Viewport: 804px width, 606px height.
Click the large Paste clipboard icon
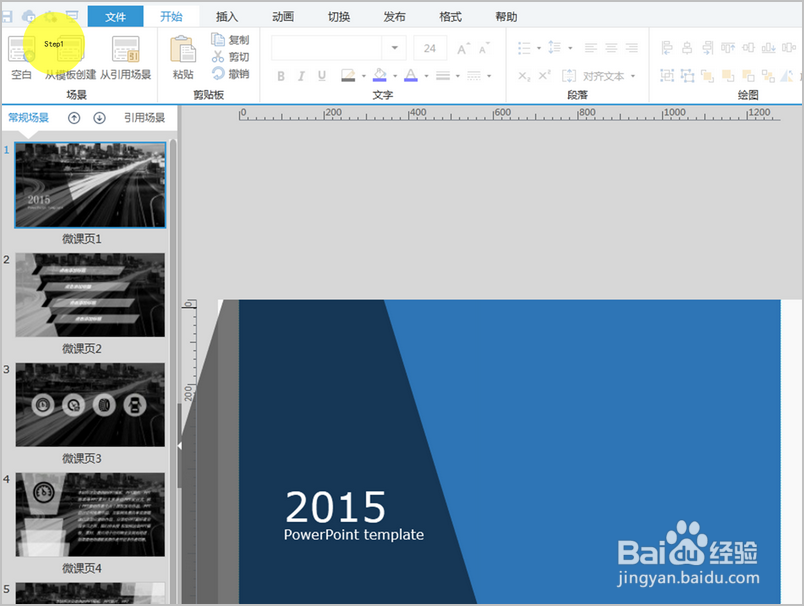[x=183, y=49]
